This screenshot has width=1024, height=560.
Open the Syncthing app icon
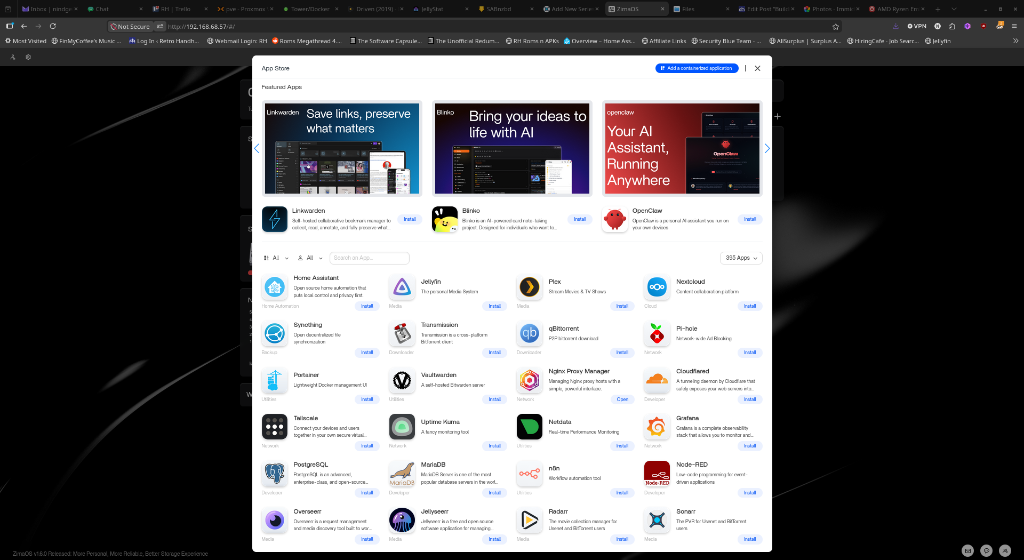(274, 334)
